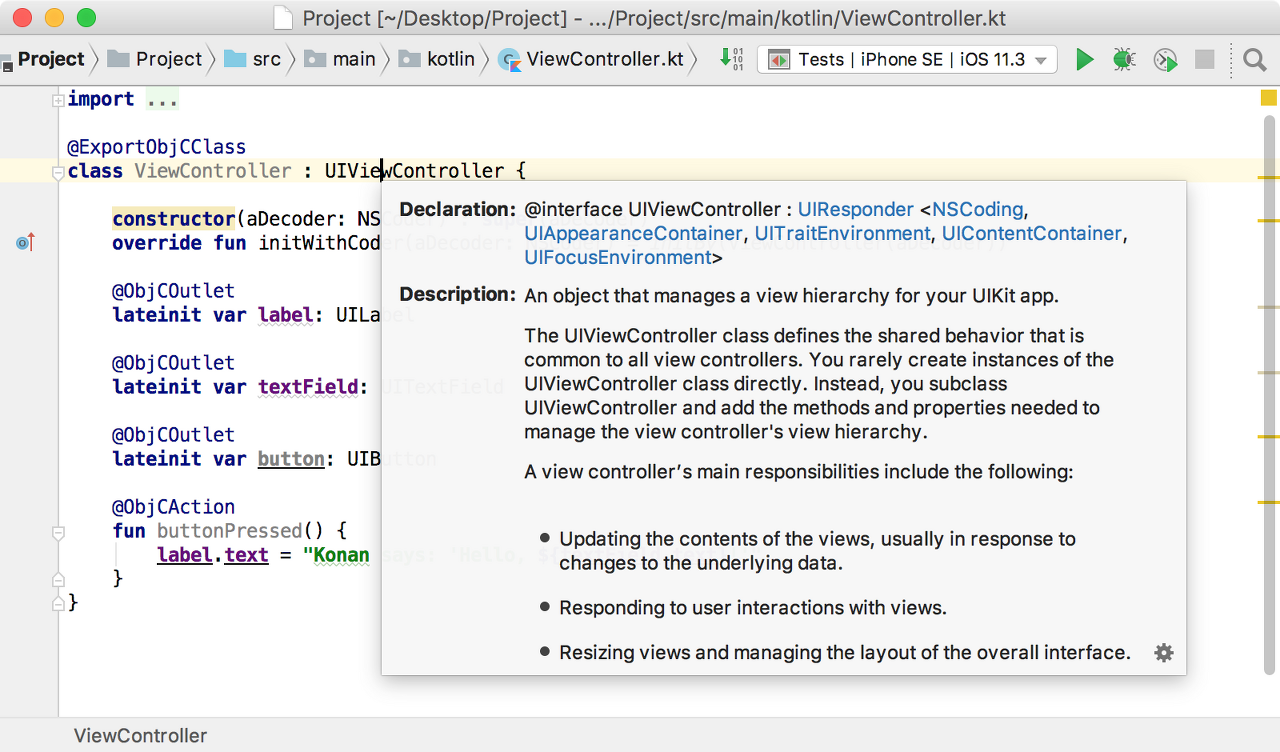The image size is (1280, 752).
Task: Open the Tests run configuration dropdown
Action: [907, 60]
